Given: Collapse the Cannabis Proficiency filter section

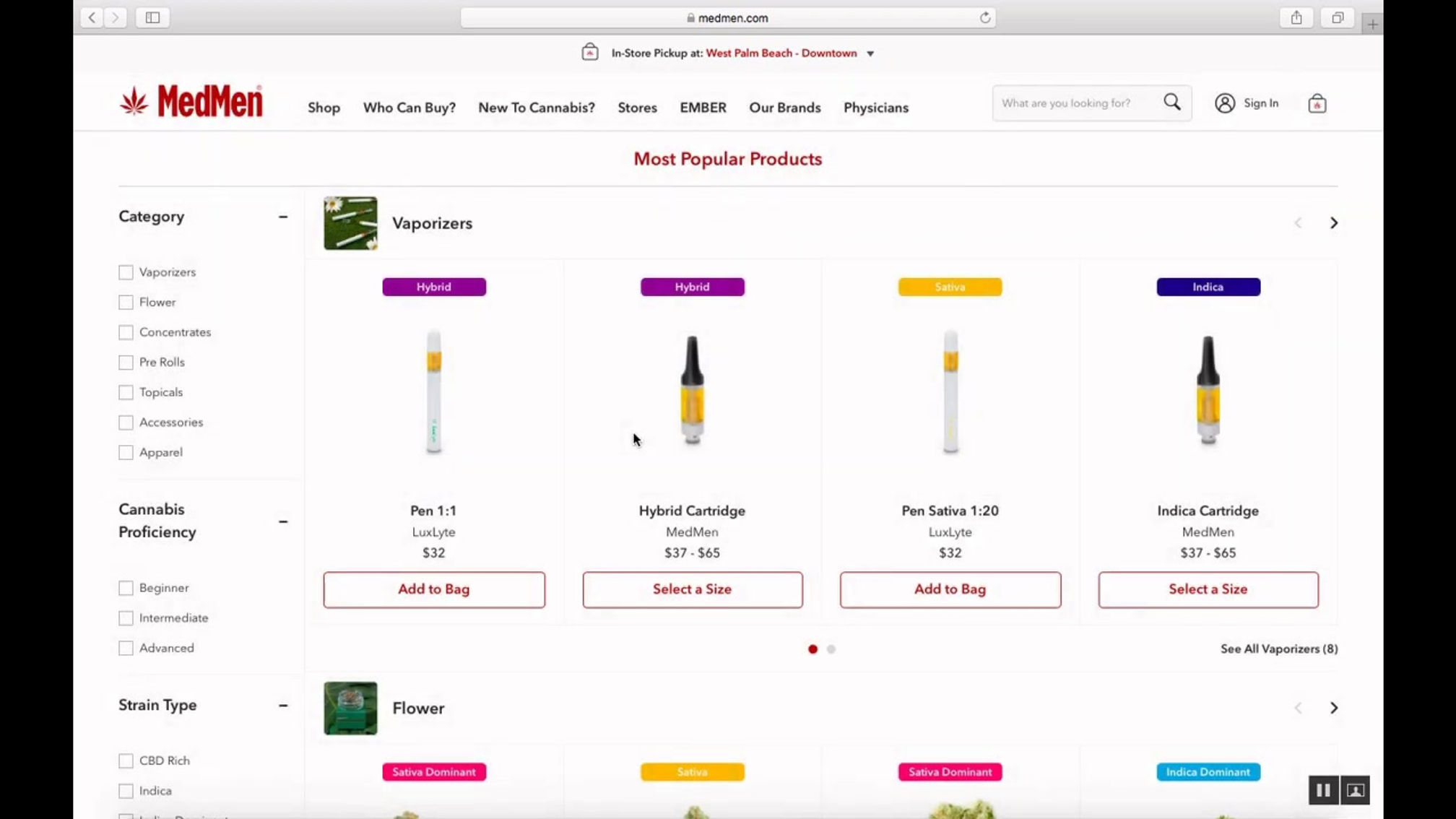Looking at the screenshot, I should [x=283, y=521].
